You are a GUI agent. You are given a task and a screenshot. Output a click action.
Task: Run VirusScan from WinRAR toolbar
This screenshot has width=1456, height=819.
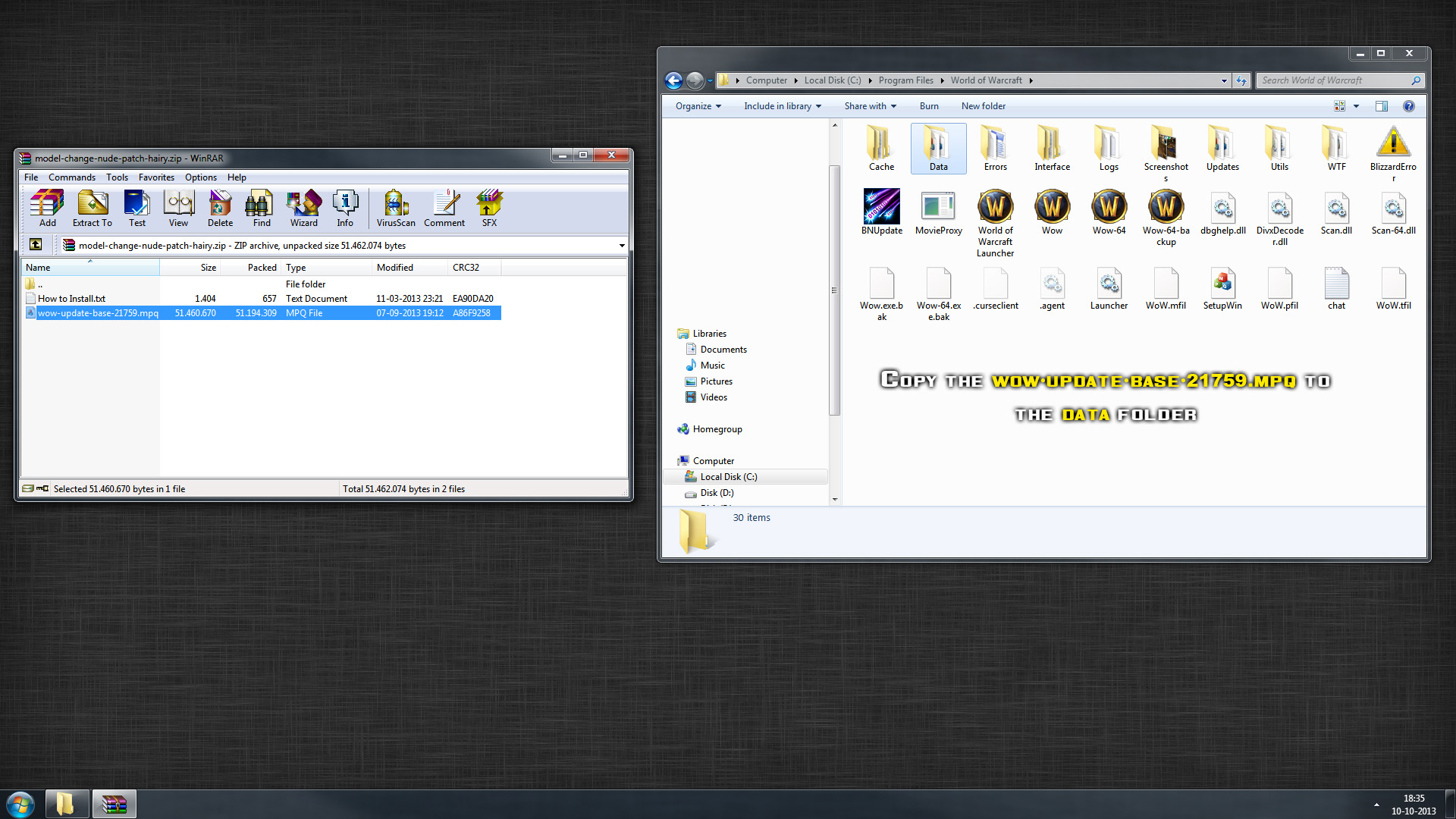pyautogui.click(x=396, y=209)
